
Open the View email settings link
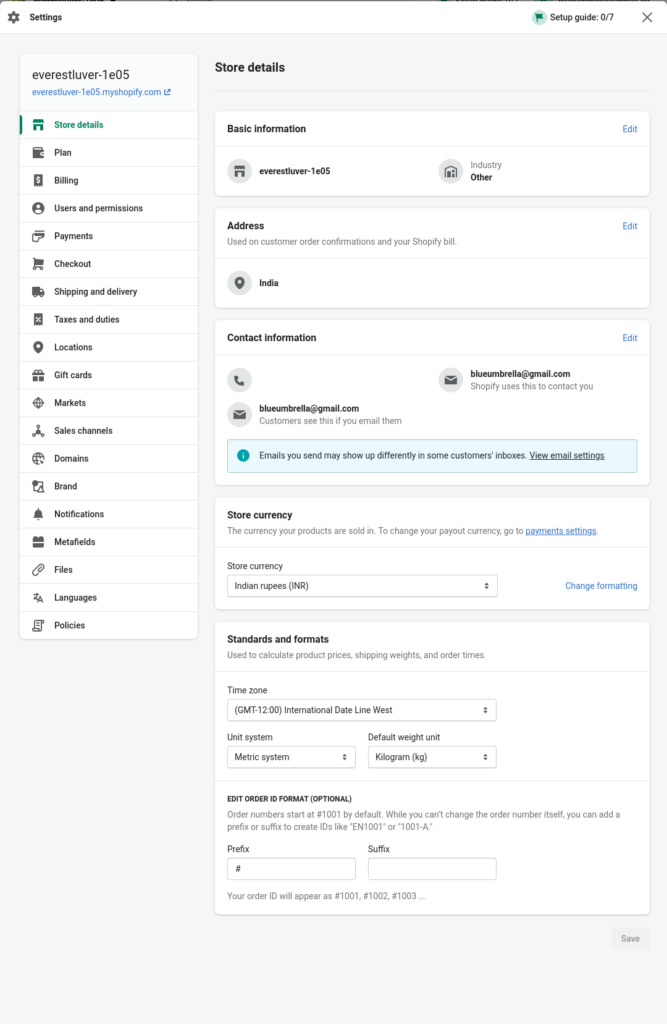point(567,455)
